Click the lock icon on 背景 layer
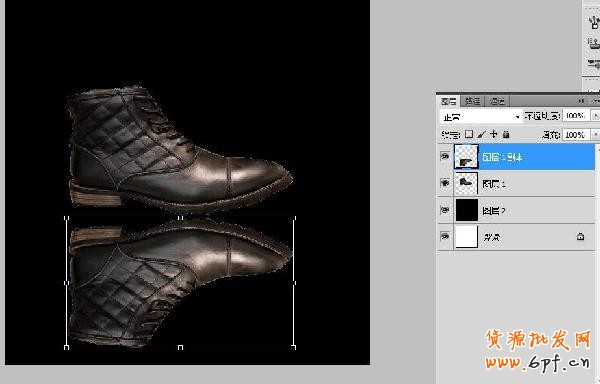Screen dimensions: 600x384 580,237
